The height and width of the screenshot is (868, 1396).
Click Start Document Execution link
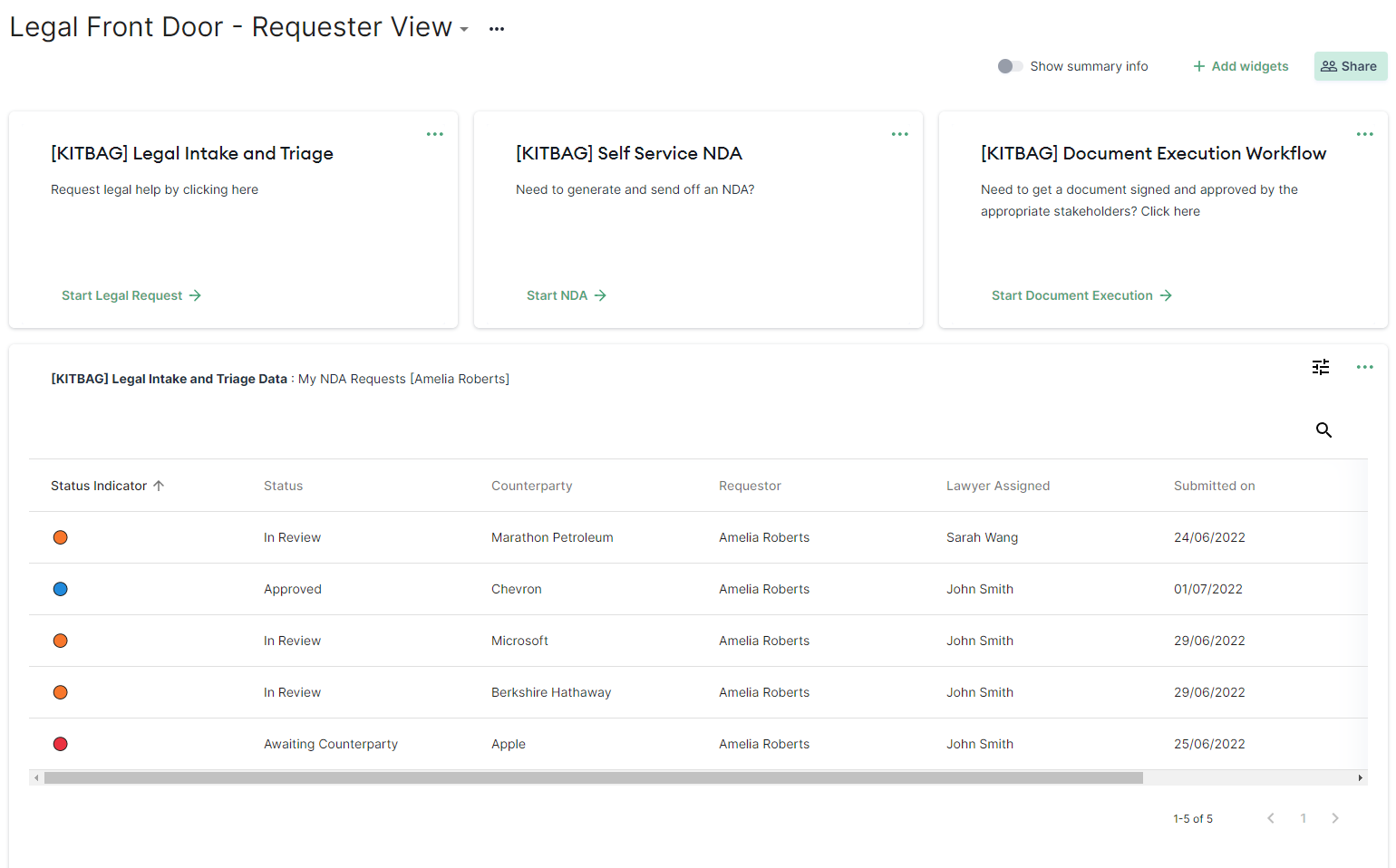(1081, 295)
